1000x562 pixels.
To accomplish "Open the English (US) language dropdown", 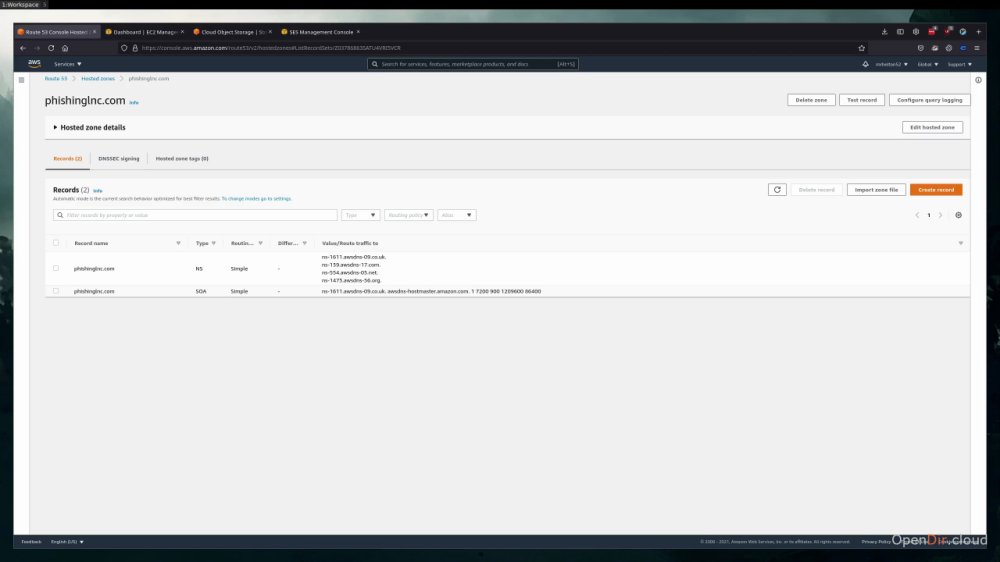I will pyautogui.click(x=67, y=542).
